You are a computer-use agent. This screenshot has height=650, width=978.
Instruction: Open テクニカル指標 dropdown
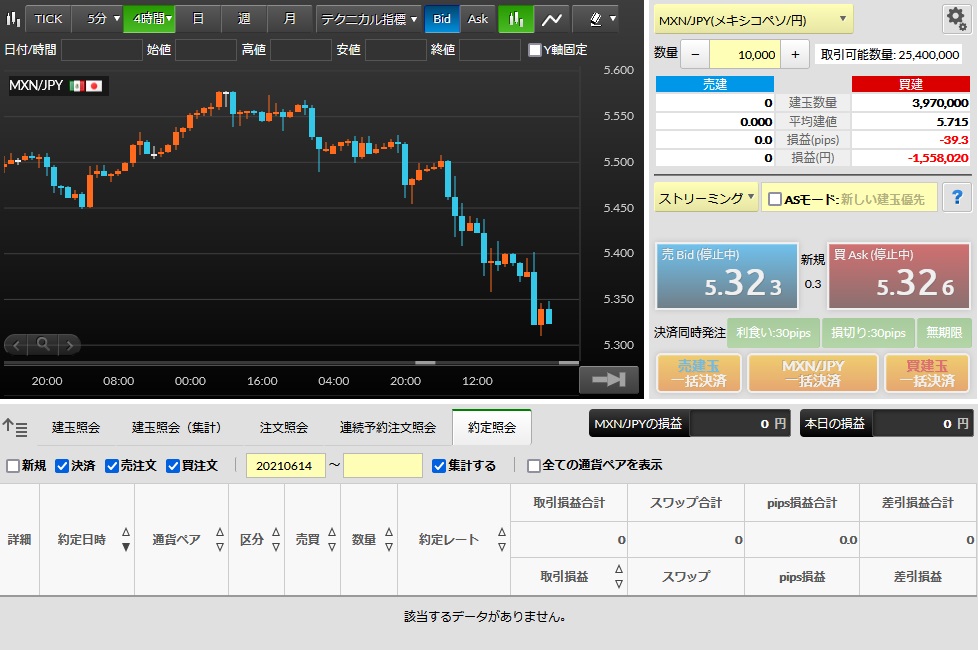tap(369, 19)
